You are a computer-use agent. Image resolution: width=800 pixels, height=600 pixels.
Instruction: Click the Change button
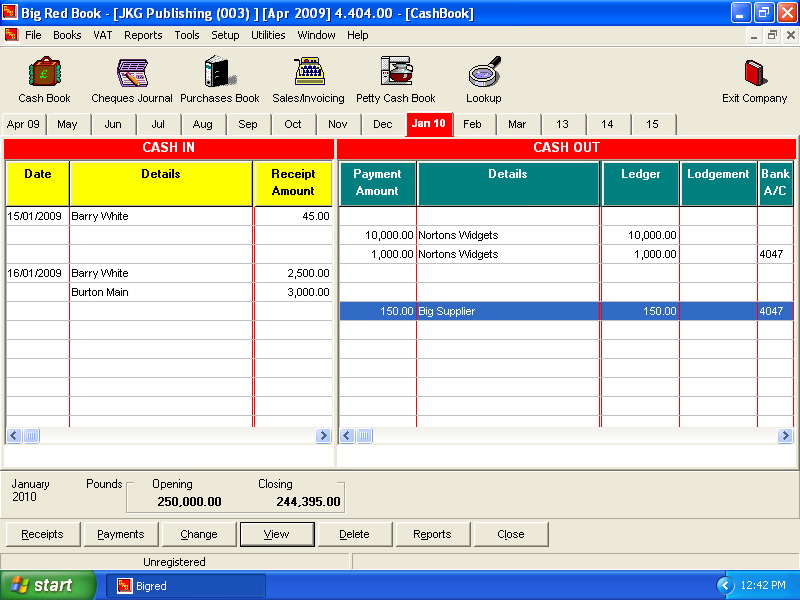click(199, 534)
